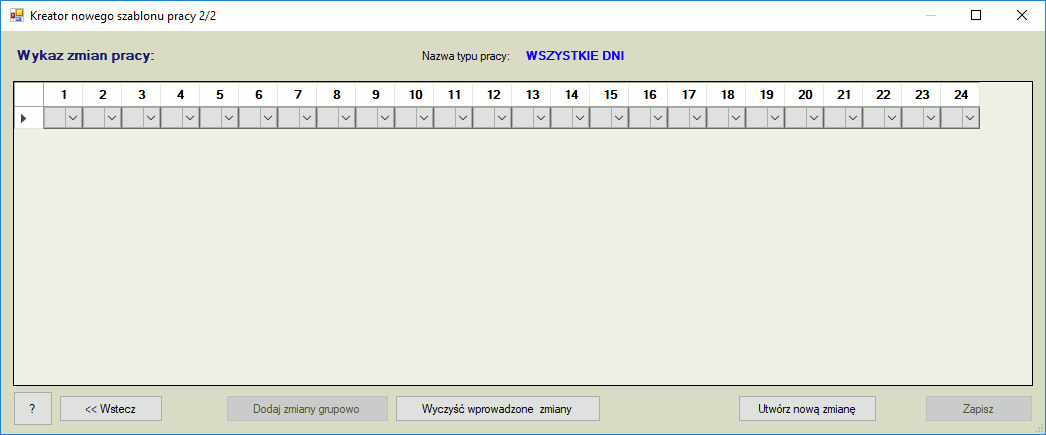Screen dimensions: 1046x435
Task: Expand the combo box under column 5
Action: pyautogui.click(x=229, y=118)
